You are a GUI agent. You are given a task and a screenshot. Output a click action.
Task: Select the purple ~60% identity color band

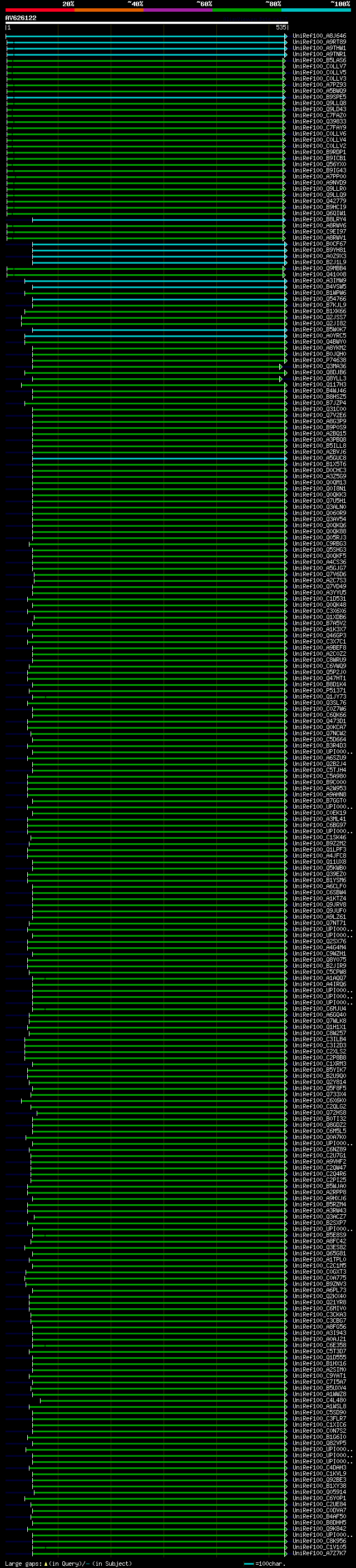pyautogui.click(x=179, y=10)
